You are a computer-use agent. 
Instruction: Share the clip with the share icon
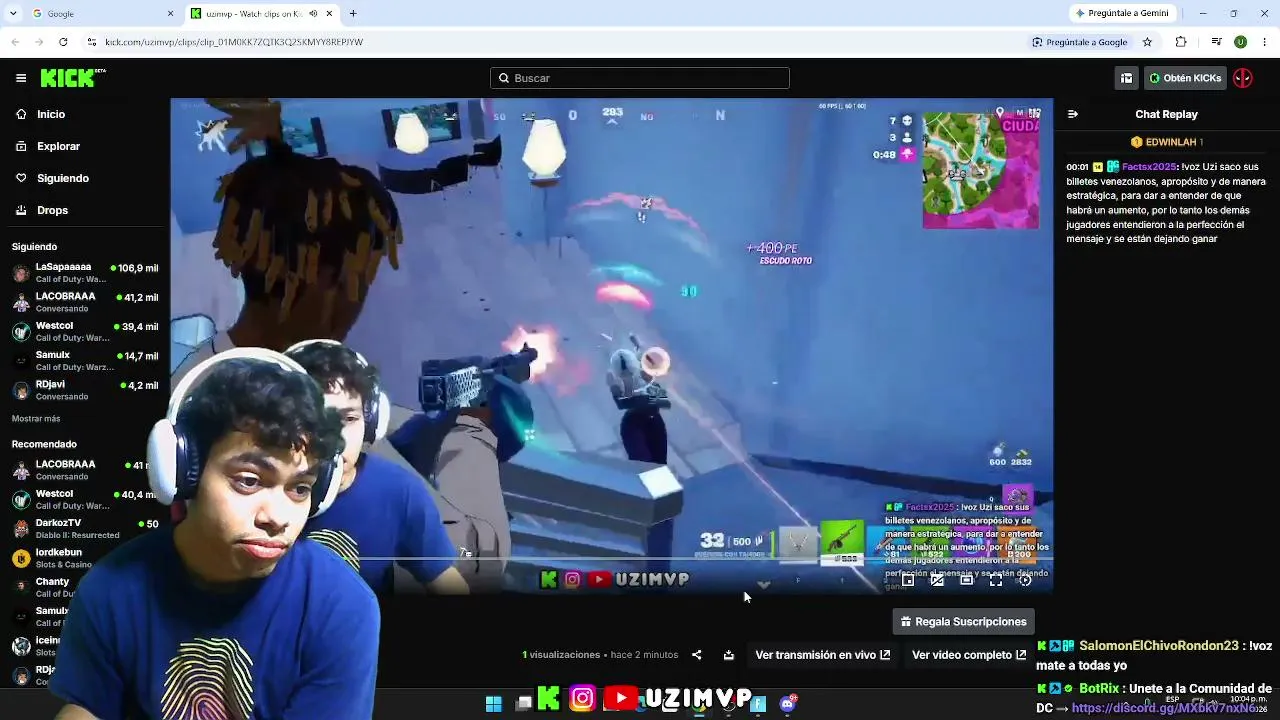697,655
